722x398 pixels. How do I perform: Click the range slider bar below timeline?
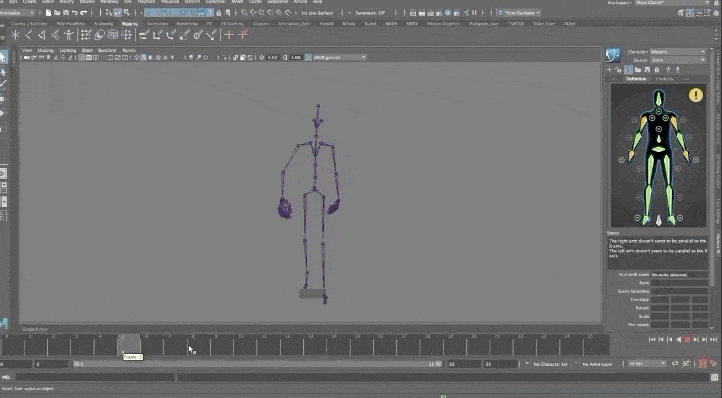pos(258,364)
